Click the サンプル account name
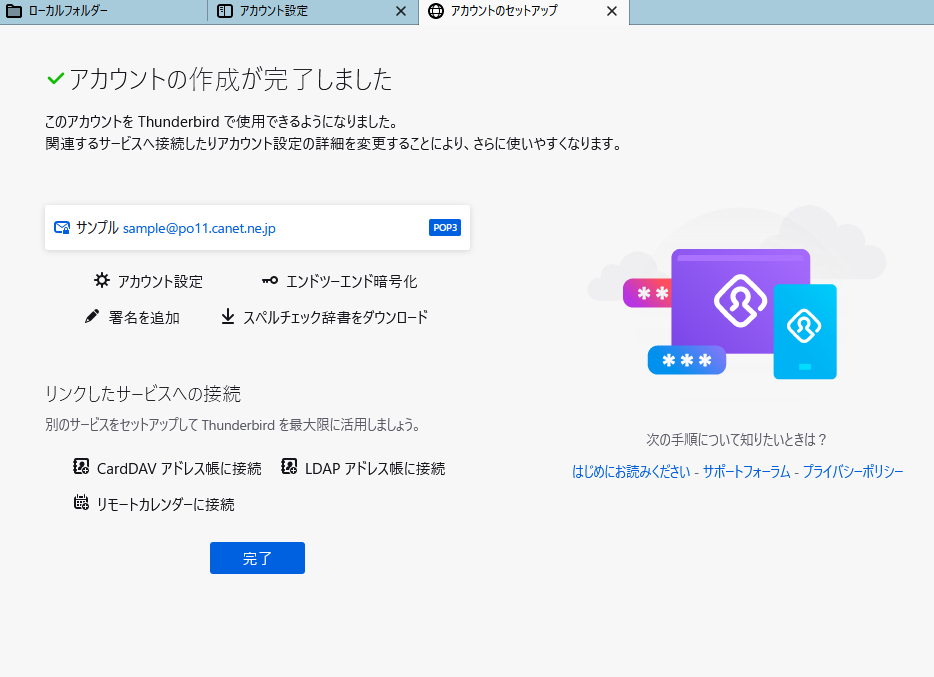The width and height of the screenshot is (934, 677). [x=97, y=227]
